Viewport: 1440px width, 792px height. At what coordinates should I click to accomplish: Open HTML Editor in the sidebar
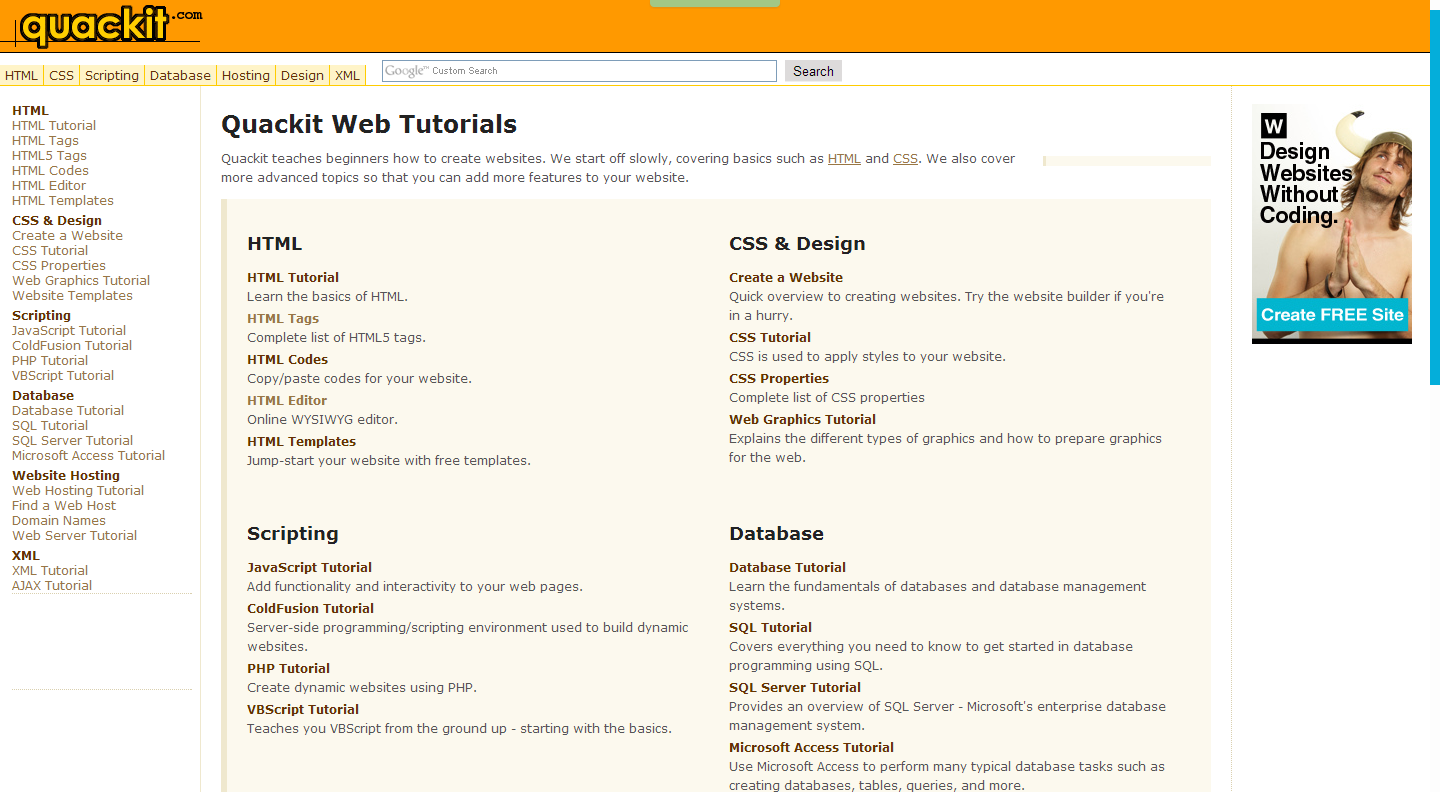pos(49,186)
